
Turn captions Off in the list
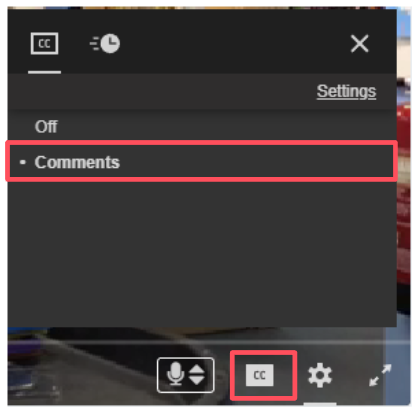(46, 127)
